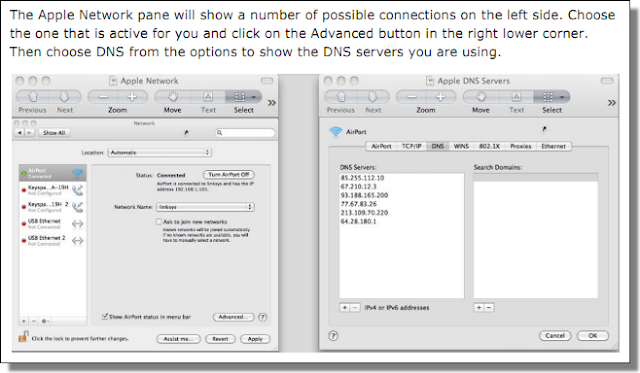Click Previous arrow in Apple DNS Servers window
This screenshot has height=373, width=640.
(341, 97)
